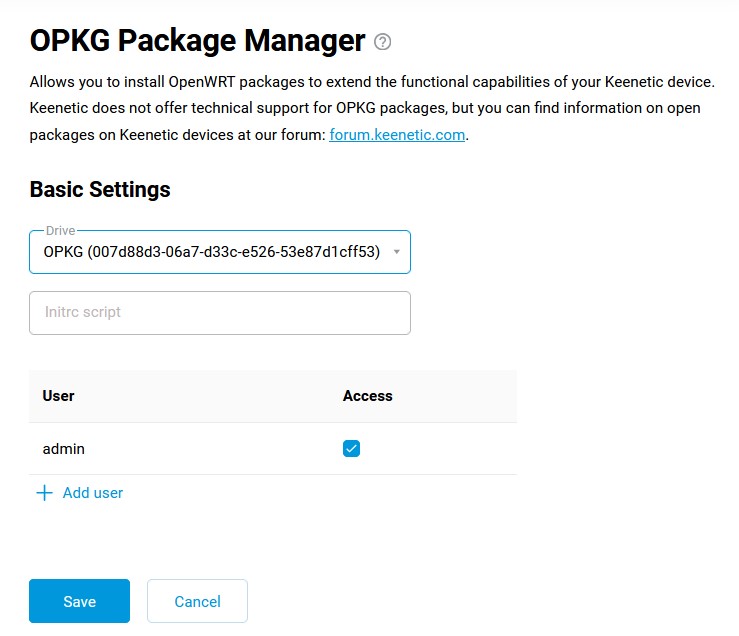Select the admin user row

click(273, 449)
